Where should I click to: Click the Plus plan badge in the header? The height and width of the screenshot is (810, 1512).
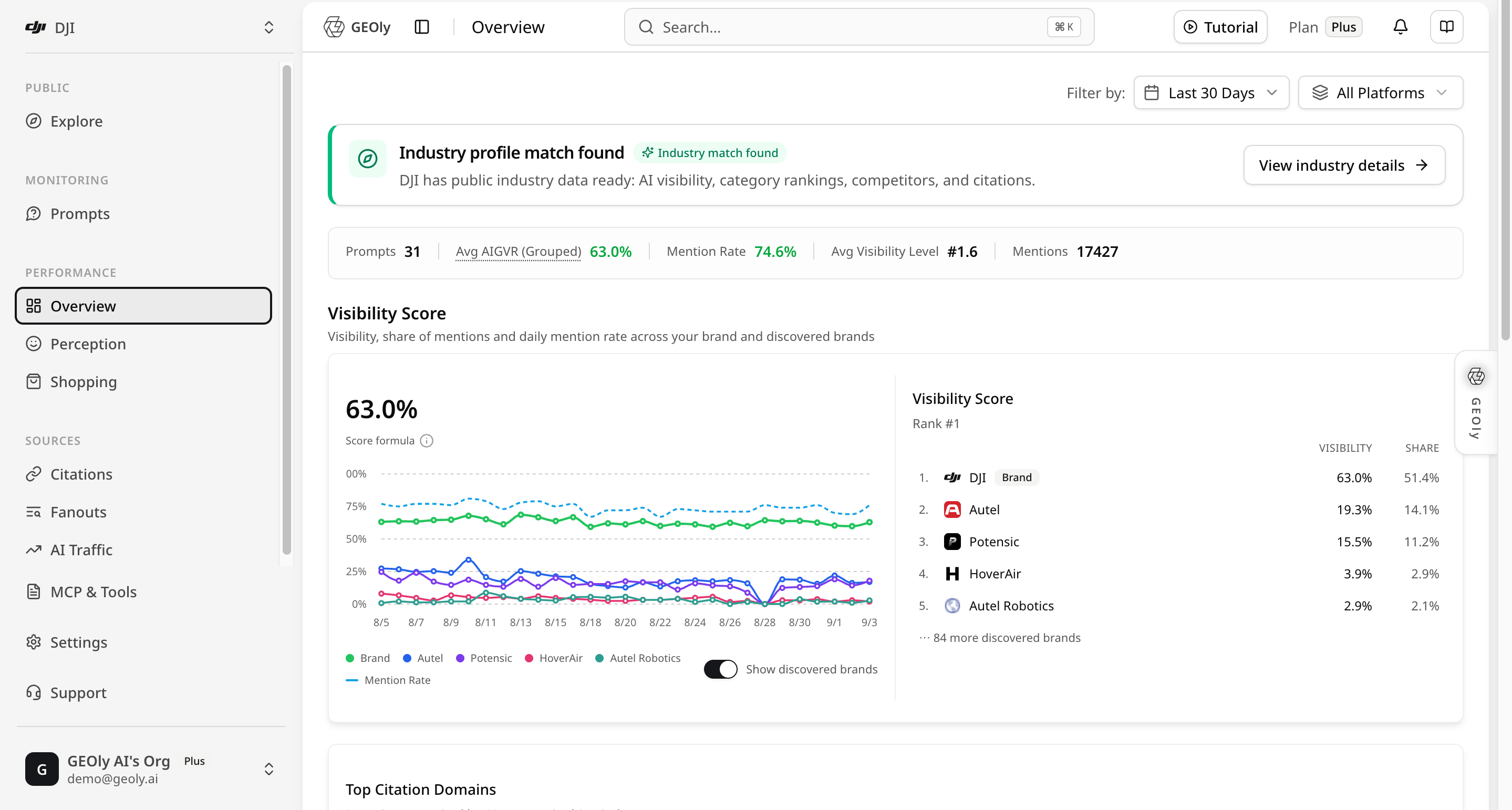coord(1343,27)
